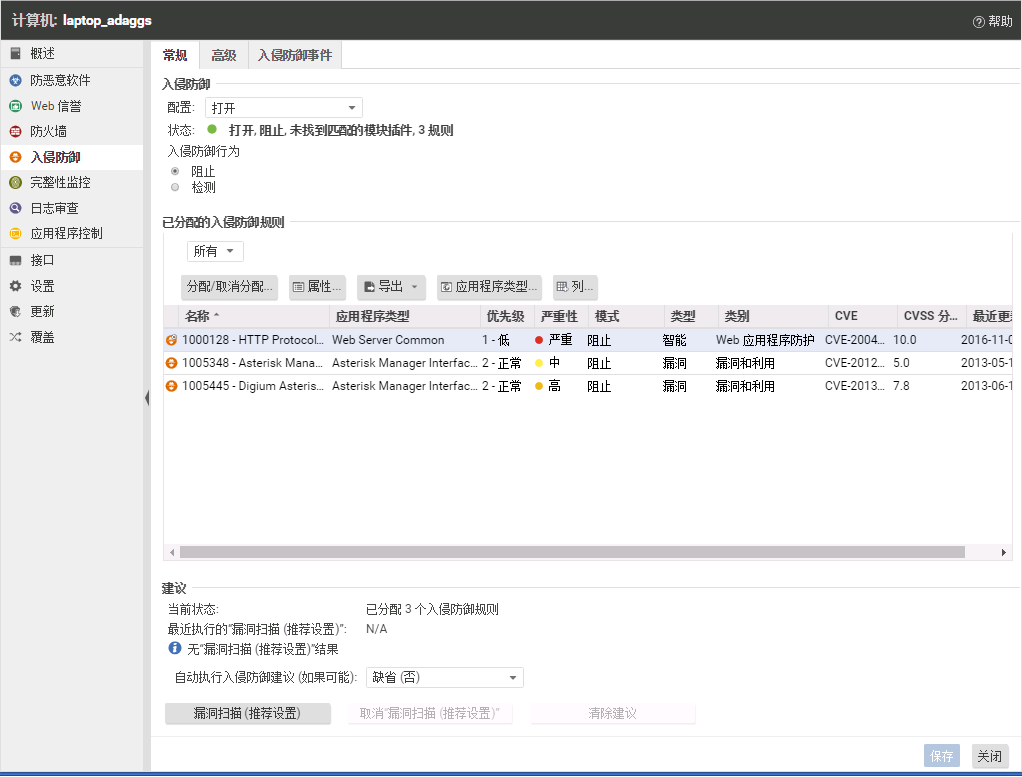Open 日志审查 using its icon
The image size is (1022, 777).
pos(15,208)
